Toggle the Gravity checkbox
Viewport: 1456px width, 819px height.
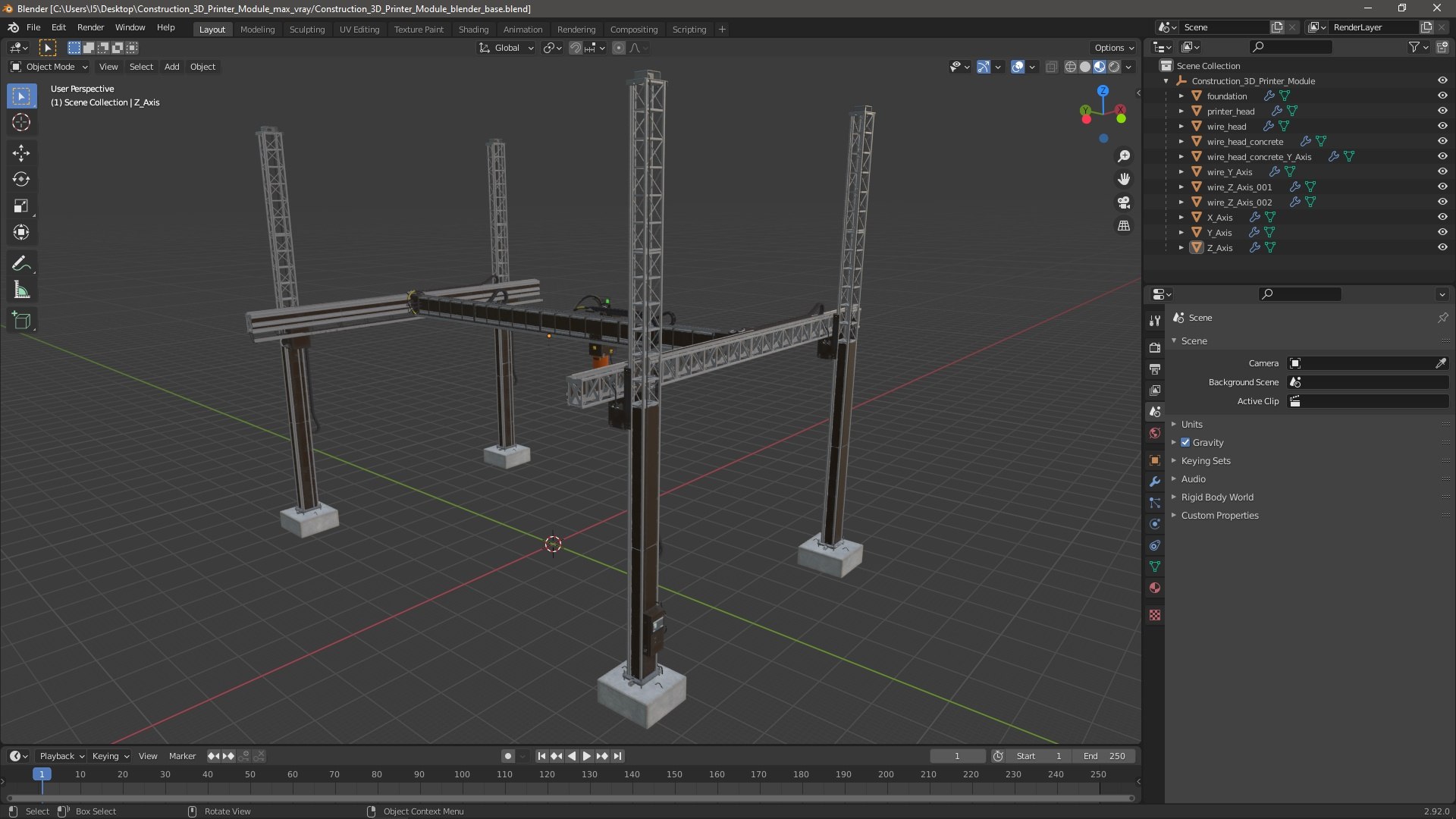[x=1185, y=442]
